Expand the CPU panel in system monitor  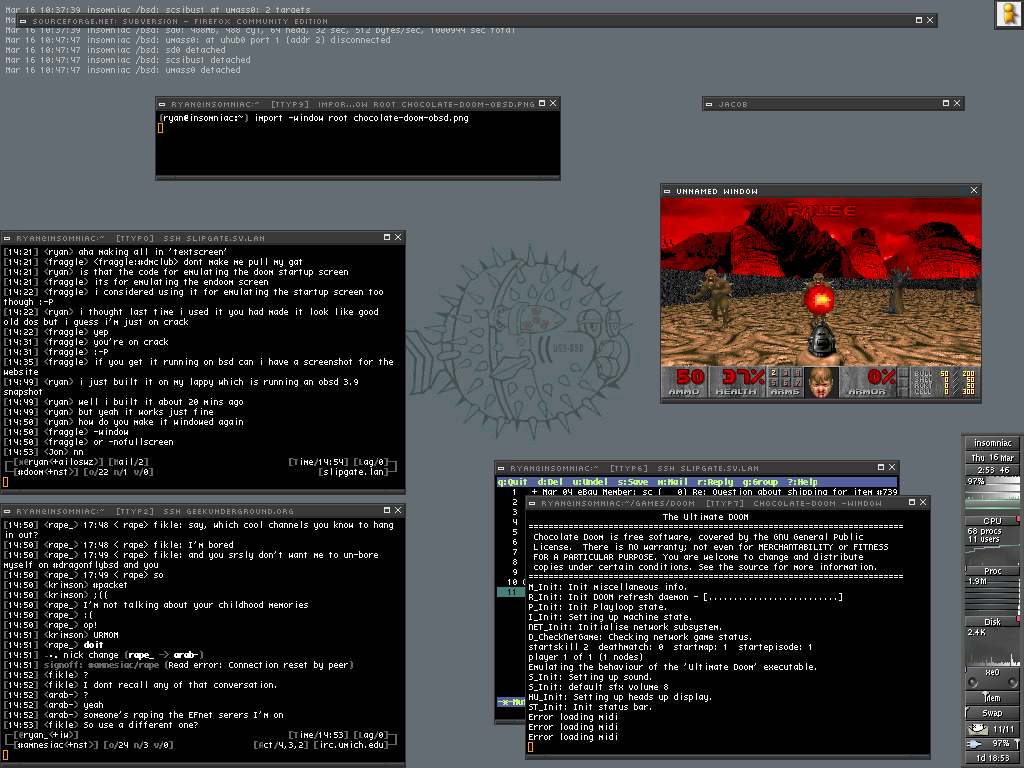(992, 520)
